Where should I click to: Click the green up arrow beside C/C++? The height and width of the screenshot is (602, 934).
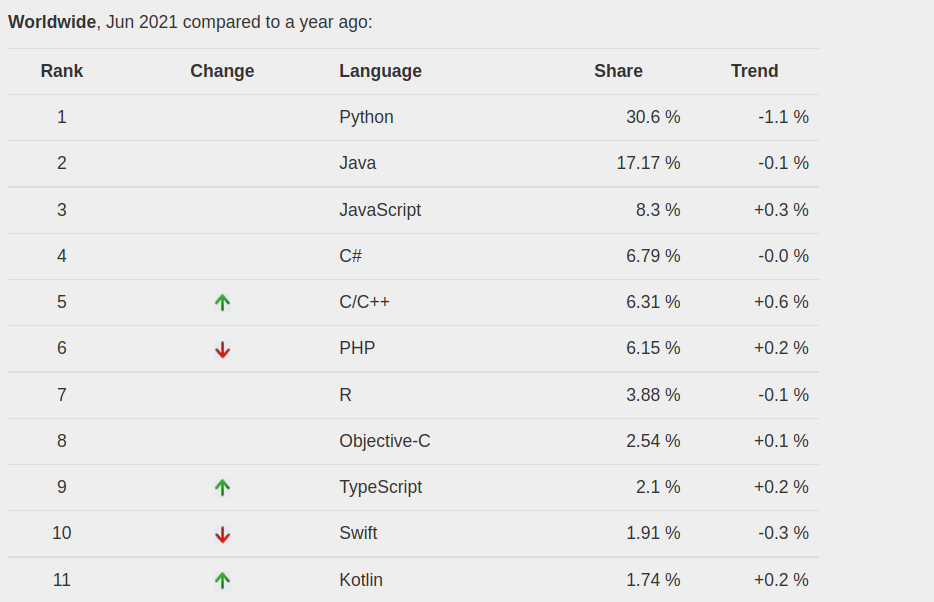(222, 302)
